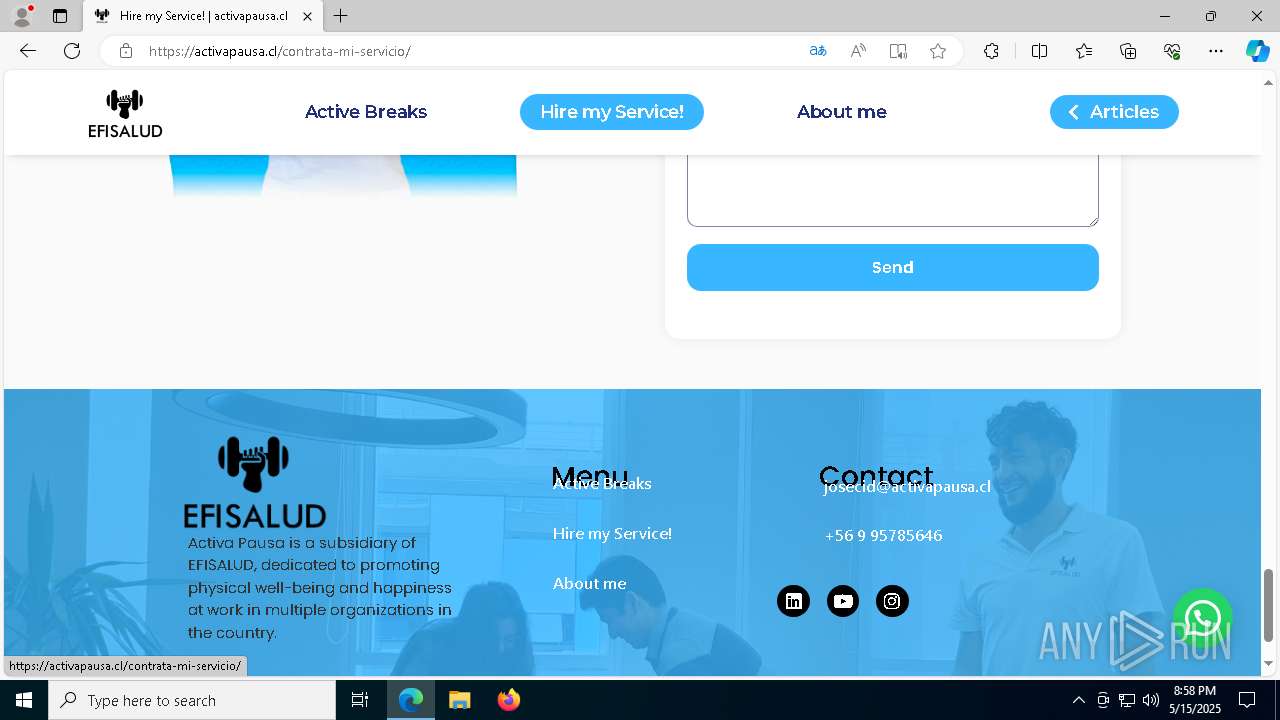Viewport: 1280px width, 720px height.
Task: Submit the form with Send button
Action: pyautogui.click(x=893, y=268)
